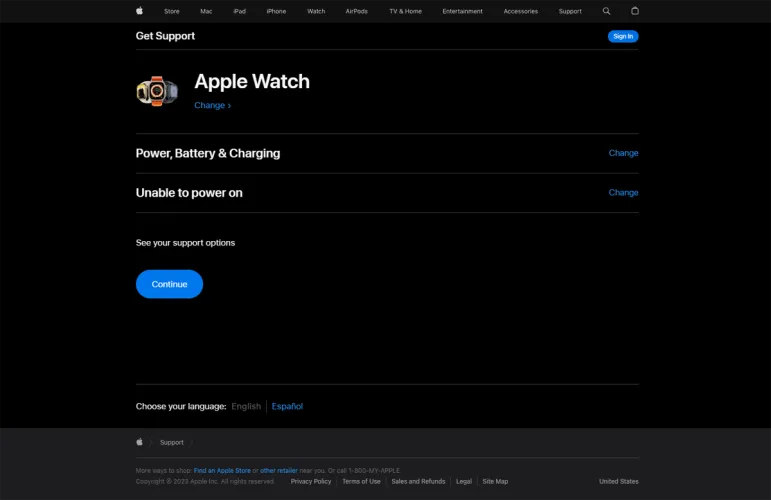
Task: Change the Unable to power on issue
Action: pos(623,192)
